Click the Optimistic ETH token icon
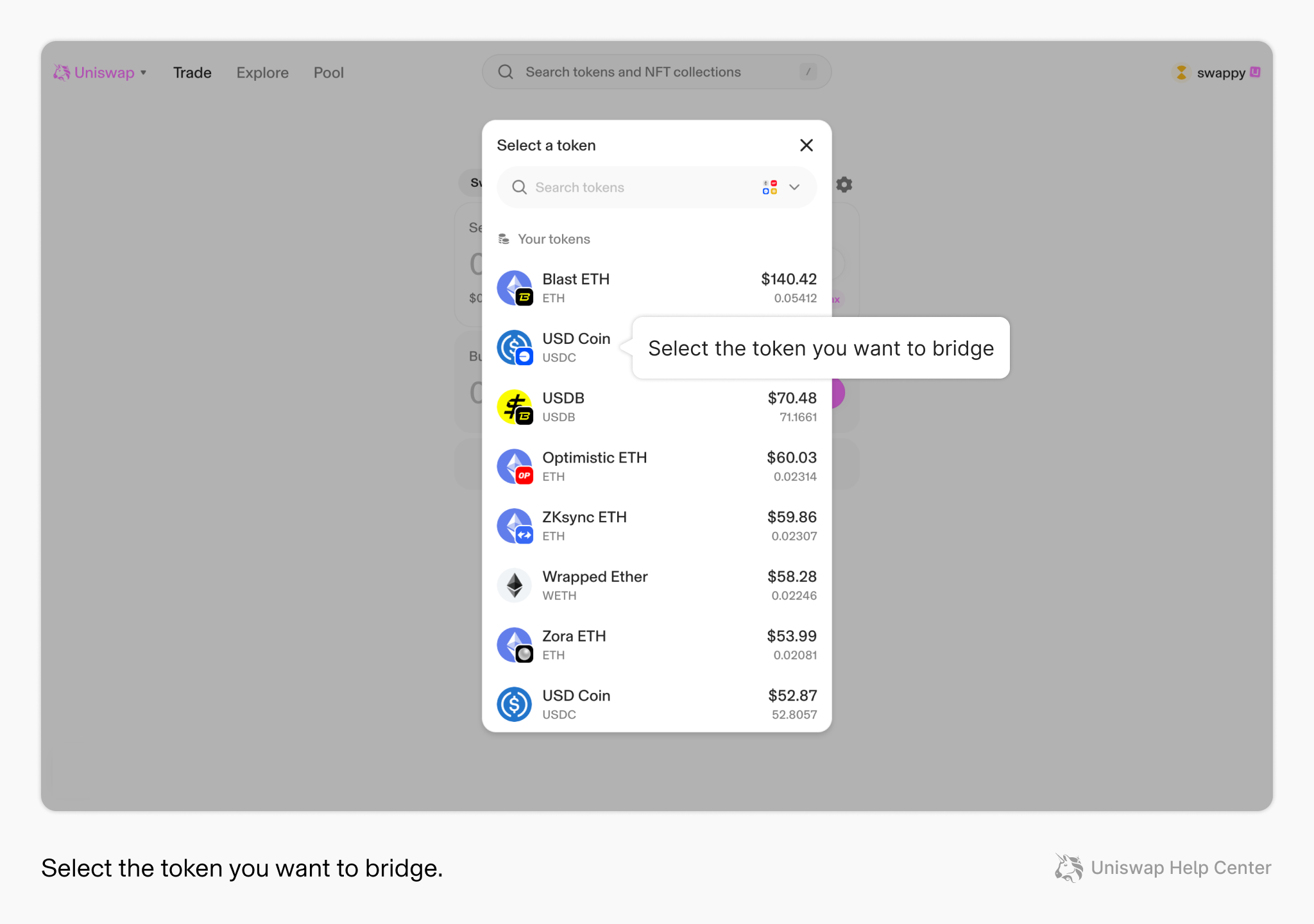Screen dimensions: 1314x924 pyautogui.click(x=515, y=466)
